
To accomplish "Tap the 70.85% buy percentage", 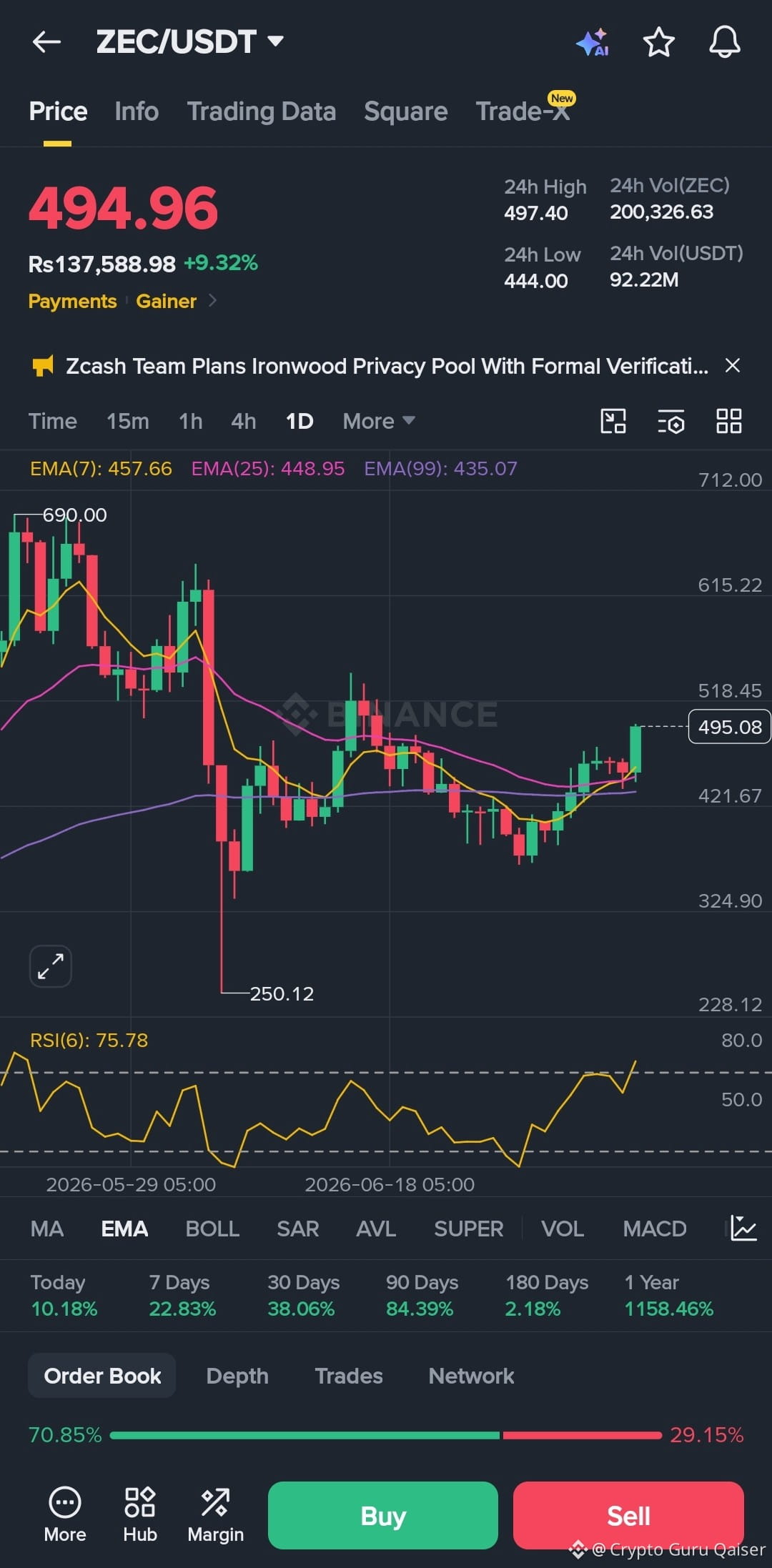I will click(65, 1435).
